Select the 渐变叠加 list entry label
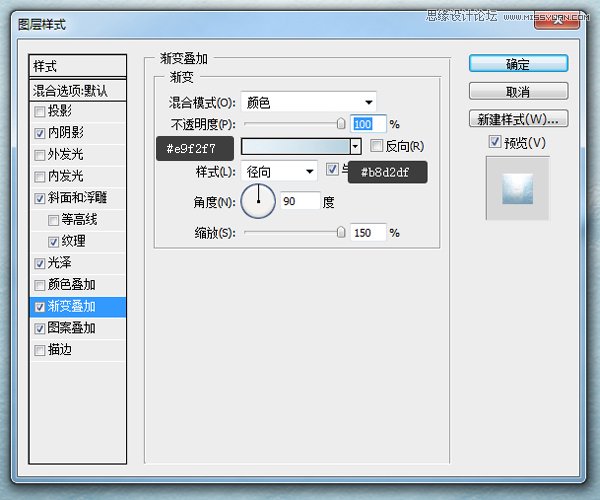The image size is (600, 500). coord(72,306)
